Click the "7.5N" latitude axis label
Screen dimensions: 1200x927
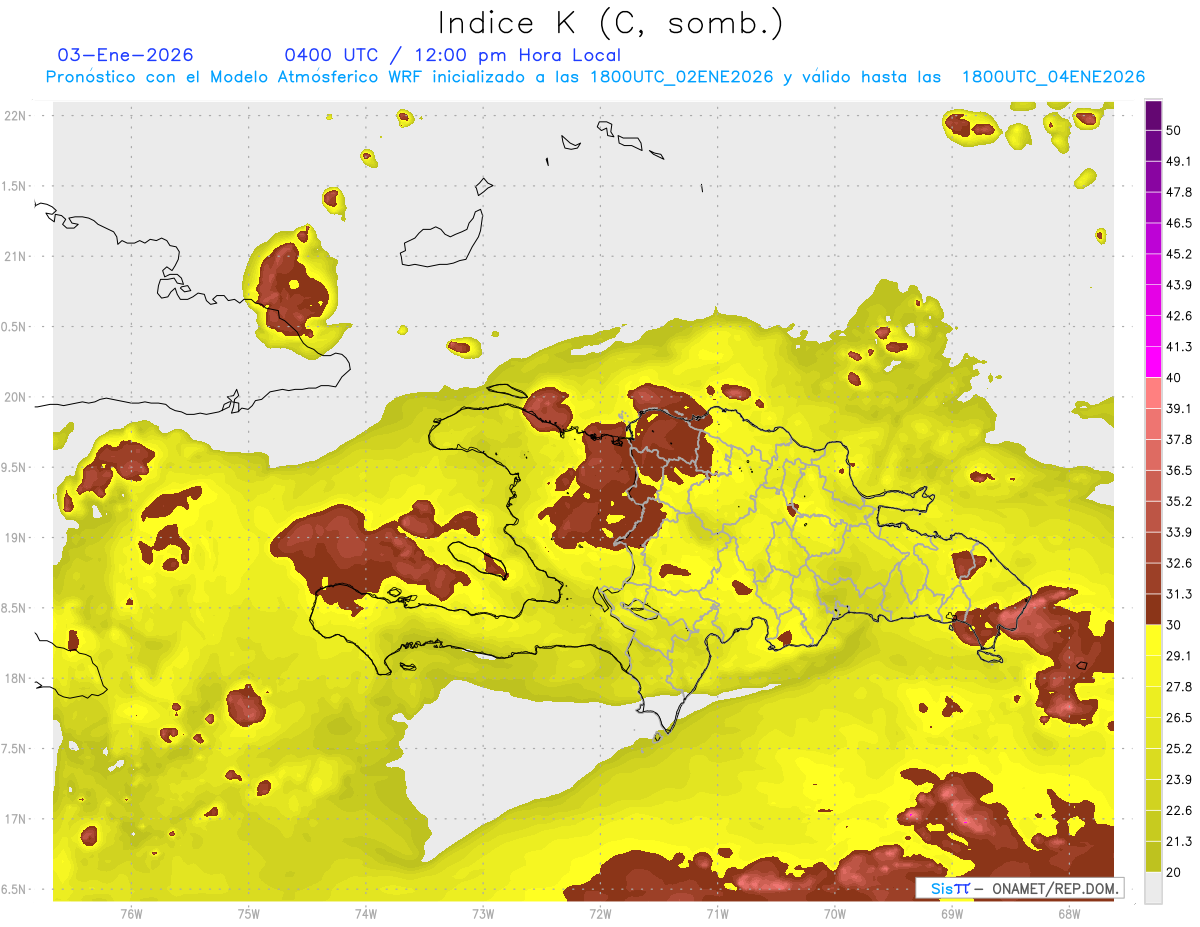click(x=15, y=749)
